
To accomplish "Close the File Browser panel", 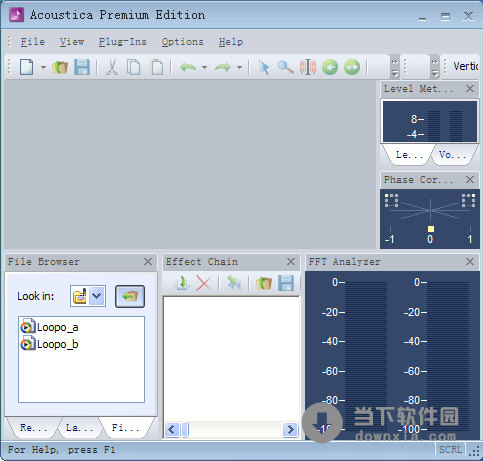I will pyautogui.click(x=148, y=262).
